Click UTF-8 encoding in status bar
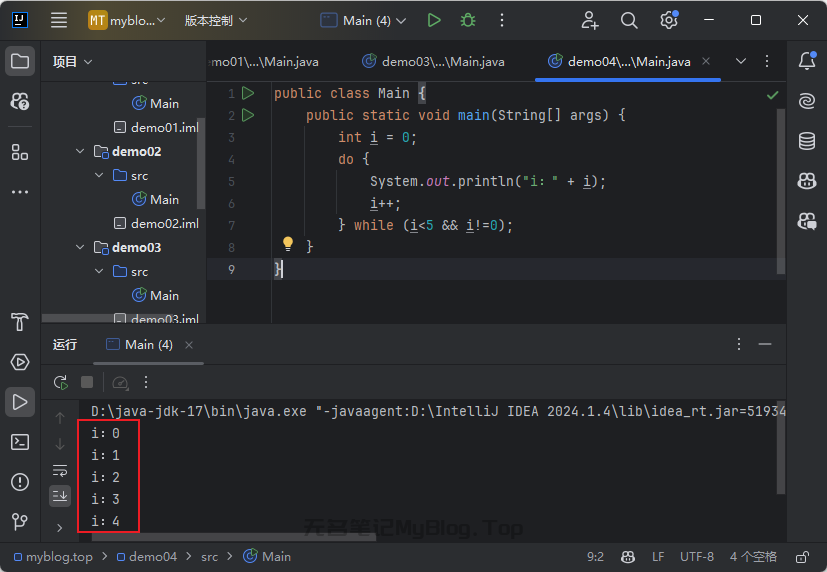The image size is (827, 572). click(697, 557)
